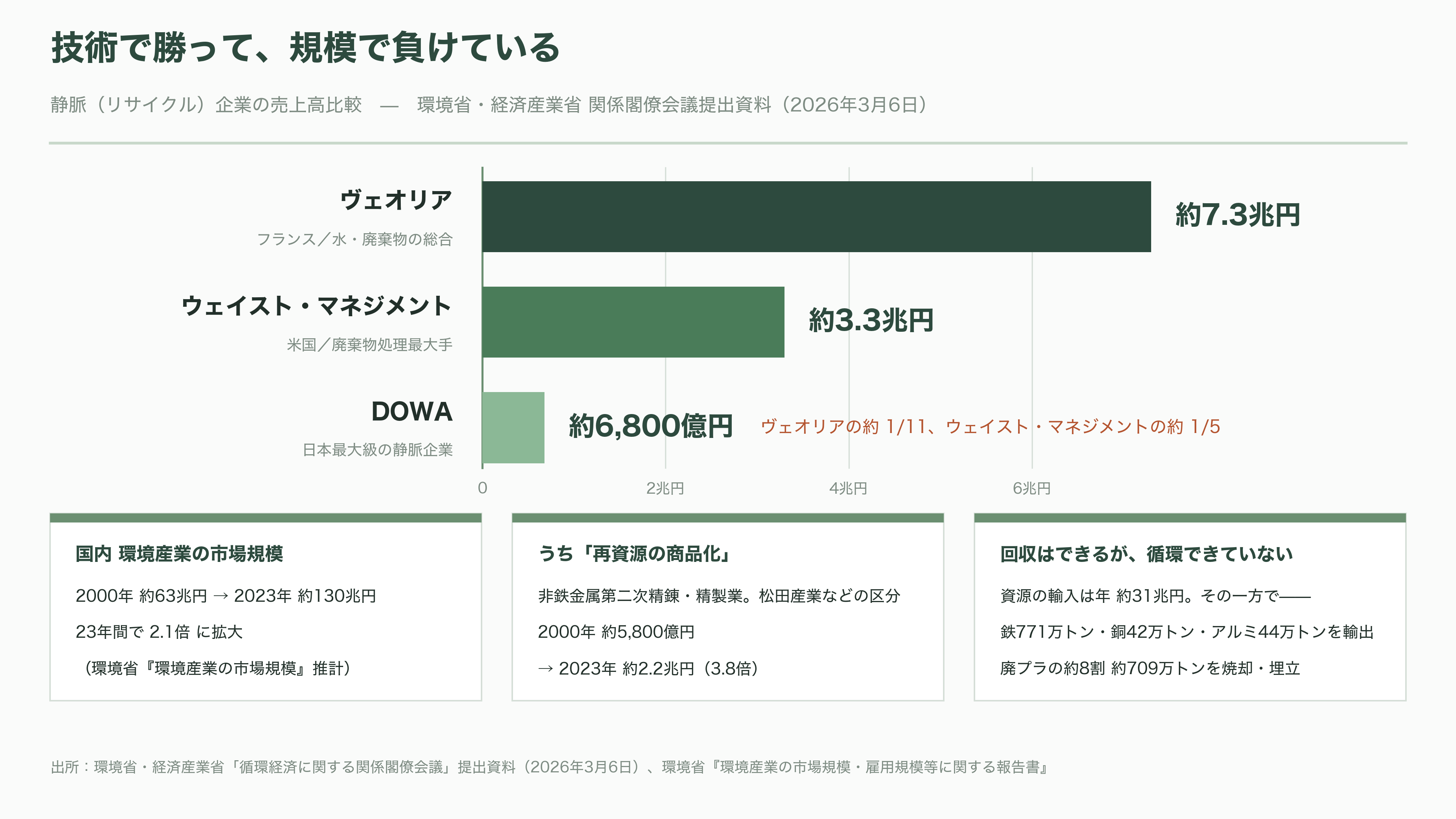The height and width of the screenshot is (819, 1456).
Task: Click the value label 約7.3兆円
Action: click(x=1237, y=215)
